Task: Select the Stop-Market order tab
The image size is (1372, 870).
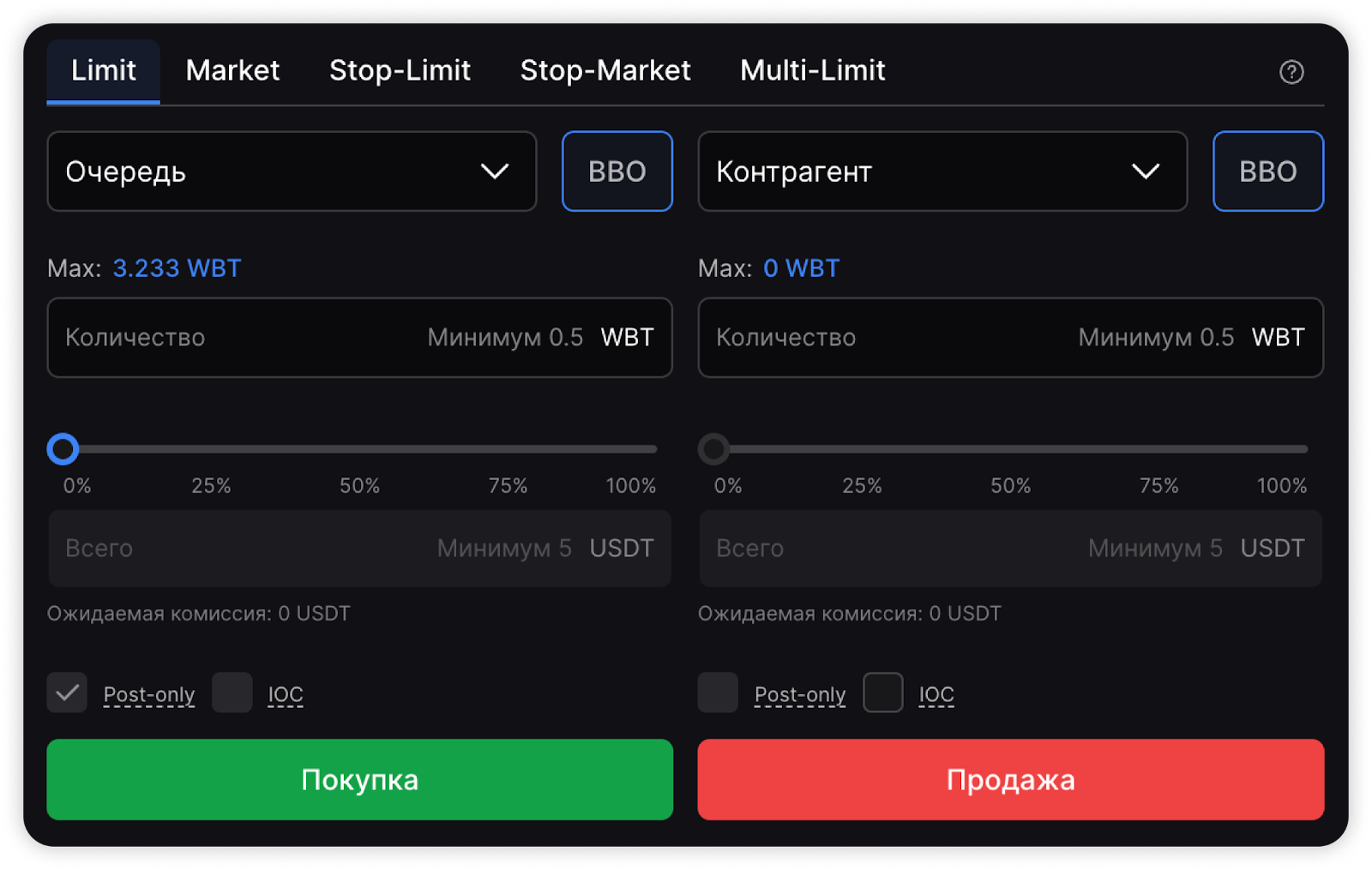Action: 605,70
